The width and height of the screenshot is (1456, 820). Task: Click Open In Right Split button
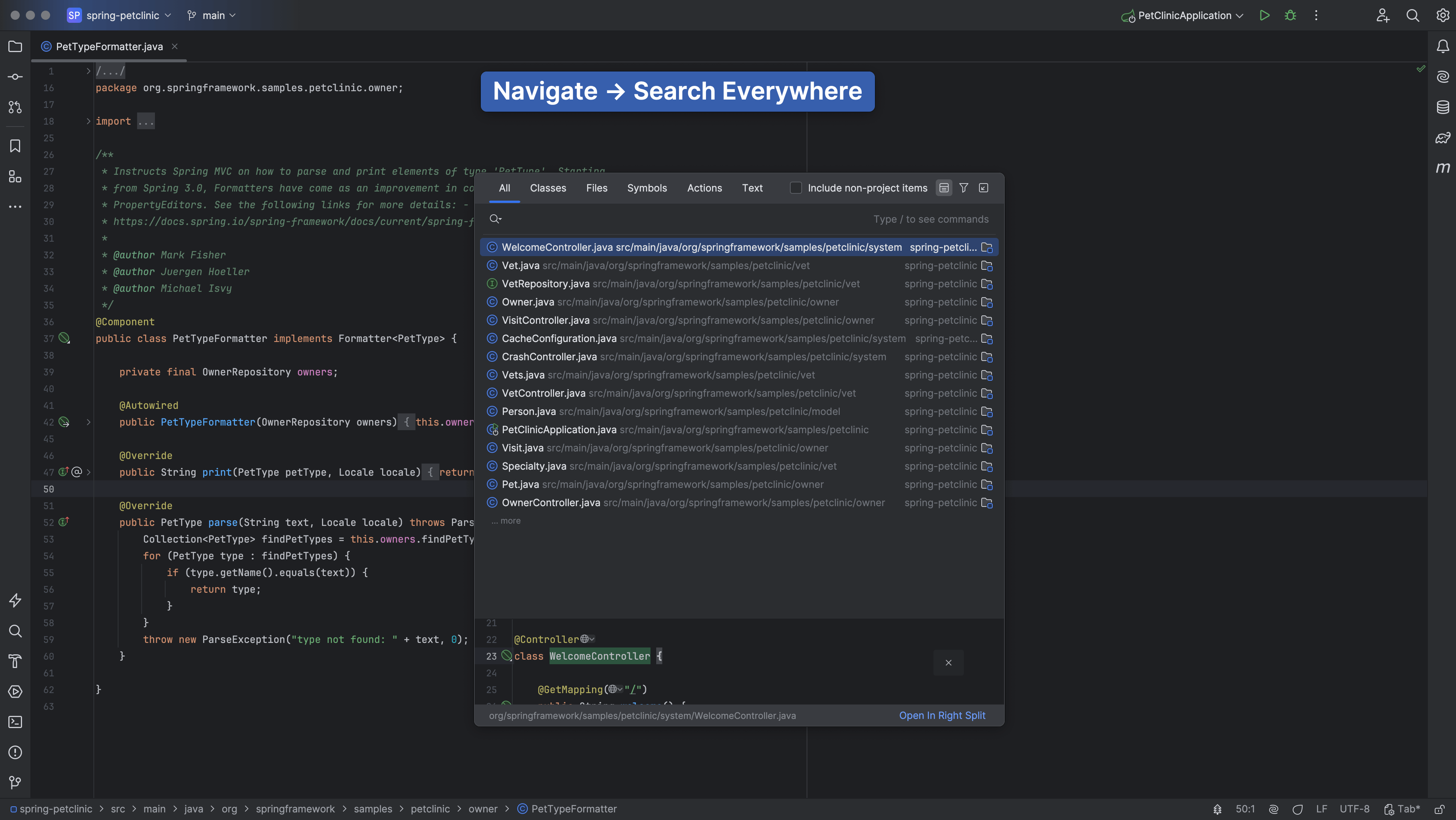click(x=941, y=716)
